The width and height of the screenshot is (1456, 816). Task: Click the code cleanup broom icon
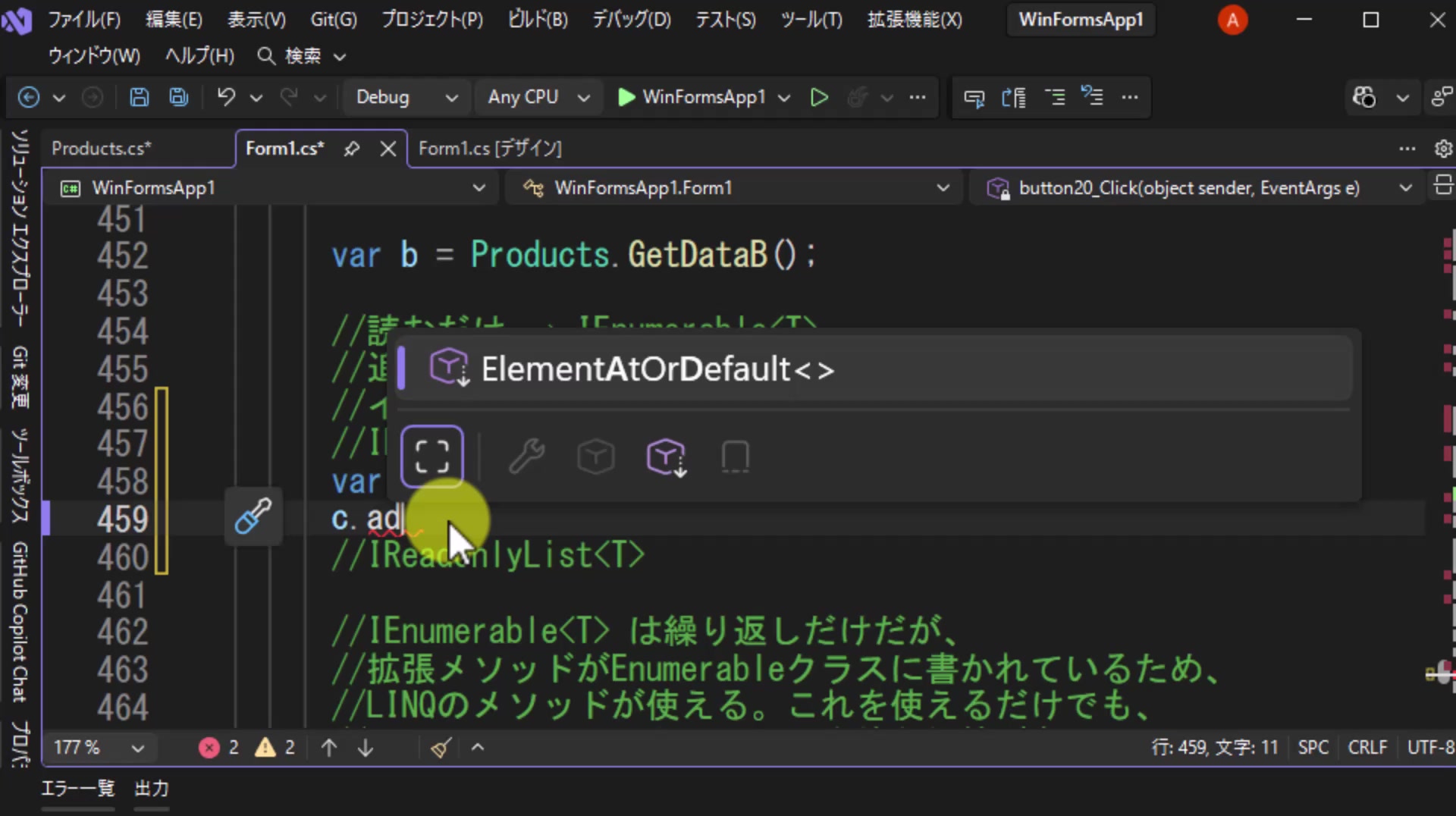tap(441, 748)
